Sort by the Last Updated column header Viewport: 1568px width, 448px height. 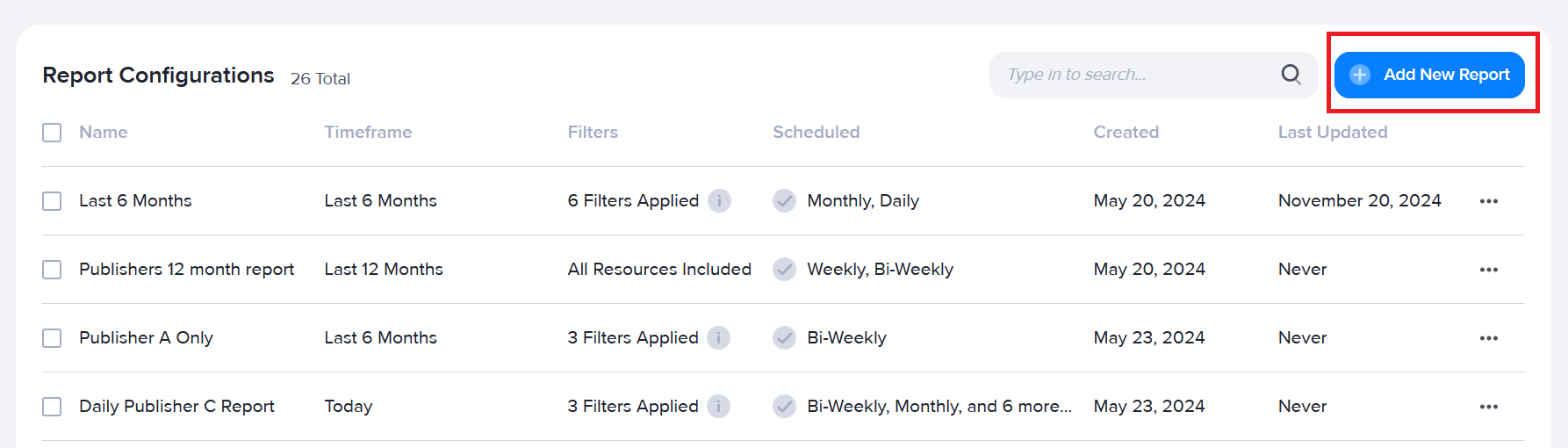[1333, 133]
